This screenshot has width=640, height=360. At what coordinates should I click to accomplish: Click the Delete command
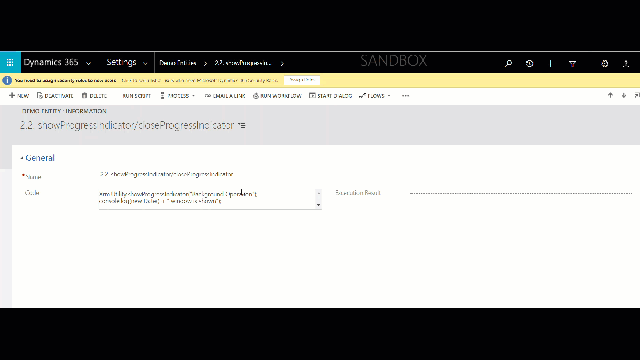94,96
